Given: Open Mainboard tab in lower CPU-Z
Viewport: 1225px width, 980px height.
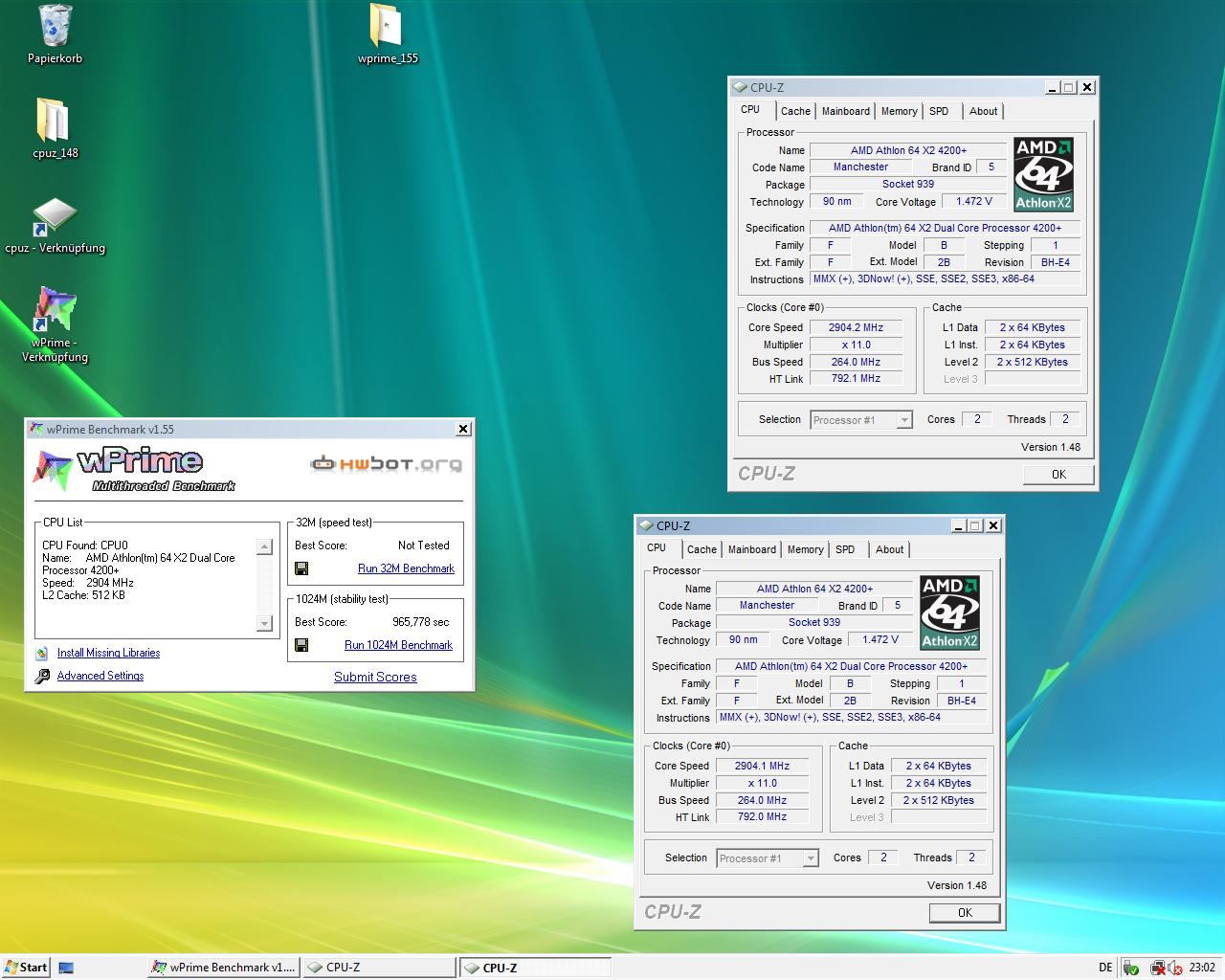Looking at the screenshot, I should click(x=752, y=549).
